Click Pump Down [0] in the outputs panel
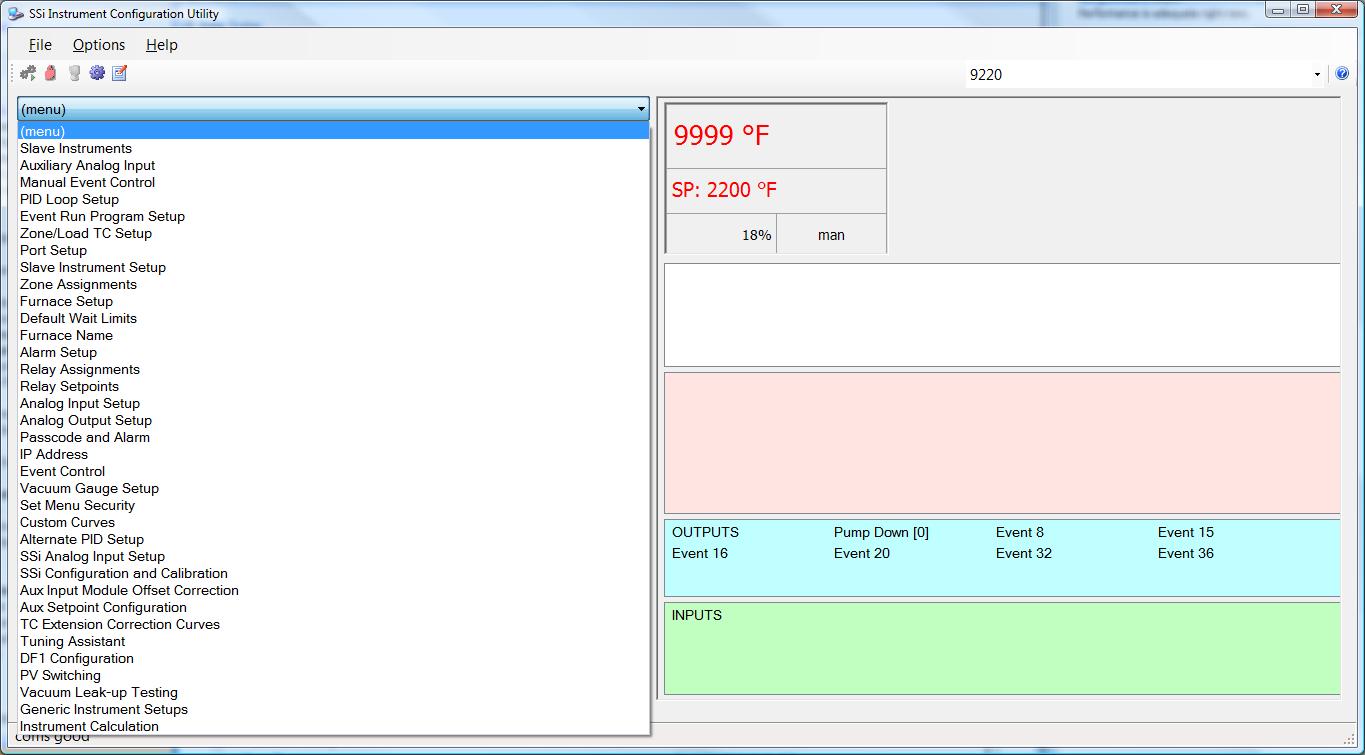 click(881, 532)
